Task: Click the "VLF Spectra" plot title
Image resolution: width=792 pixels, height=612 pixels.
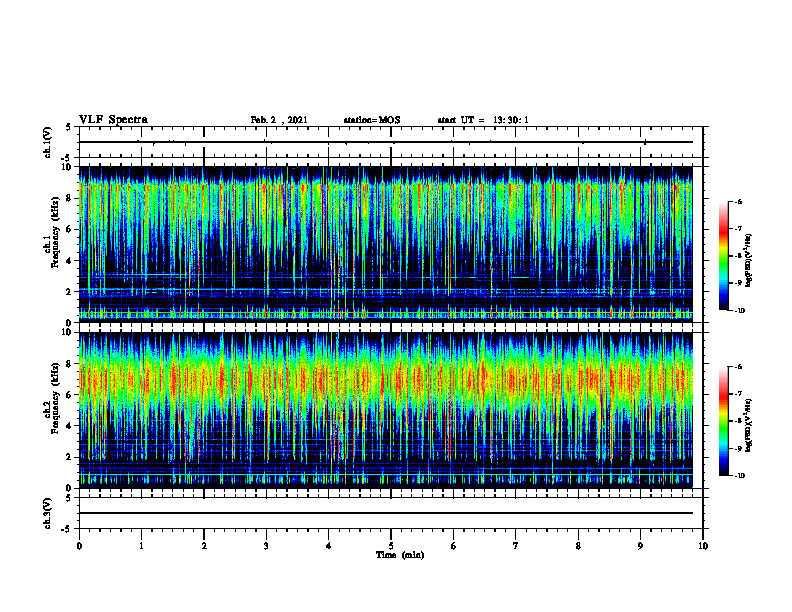Action: click(x=113, y=120)
